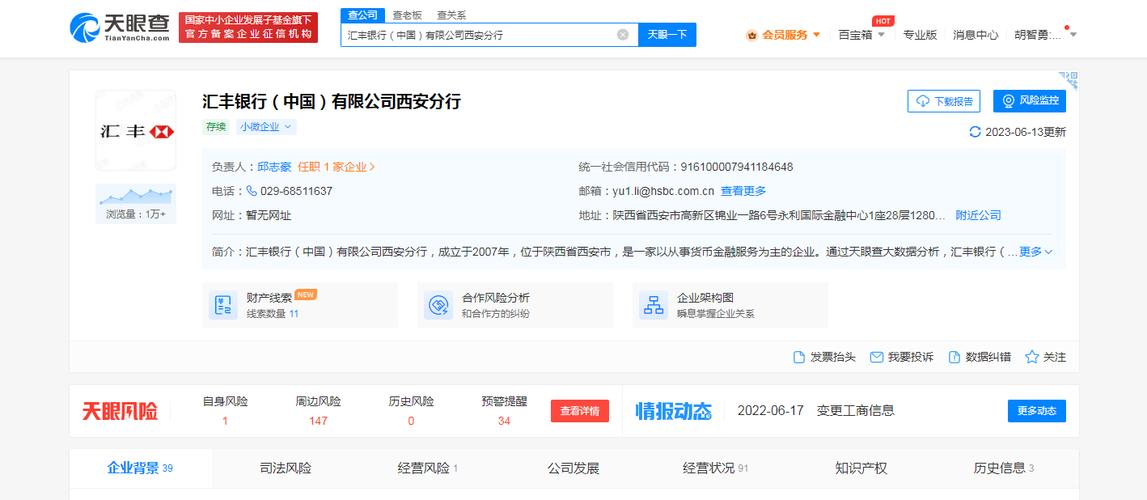Switch to 企业背景 tab
The width and height of the screenshot is (1147, 500).
140,469
